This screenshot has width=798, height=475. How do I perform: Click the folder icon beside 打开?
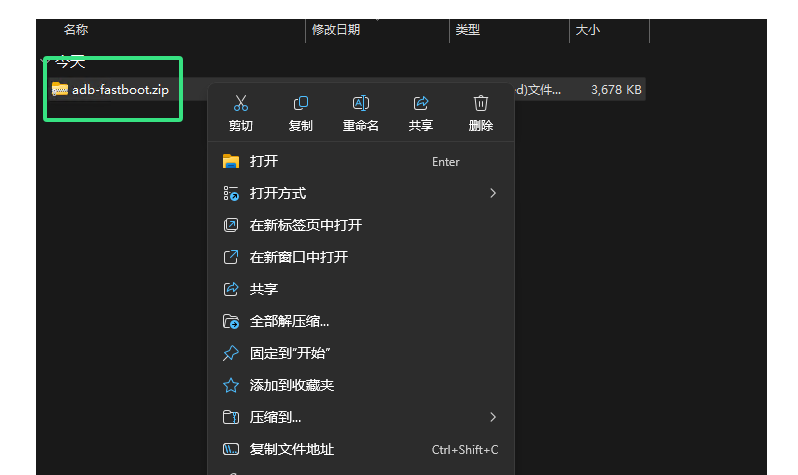231,161
